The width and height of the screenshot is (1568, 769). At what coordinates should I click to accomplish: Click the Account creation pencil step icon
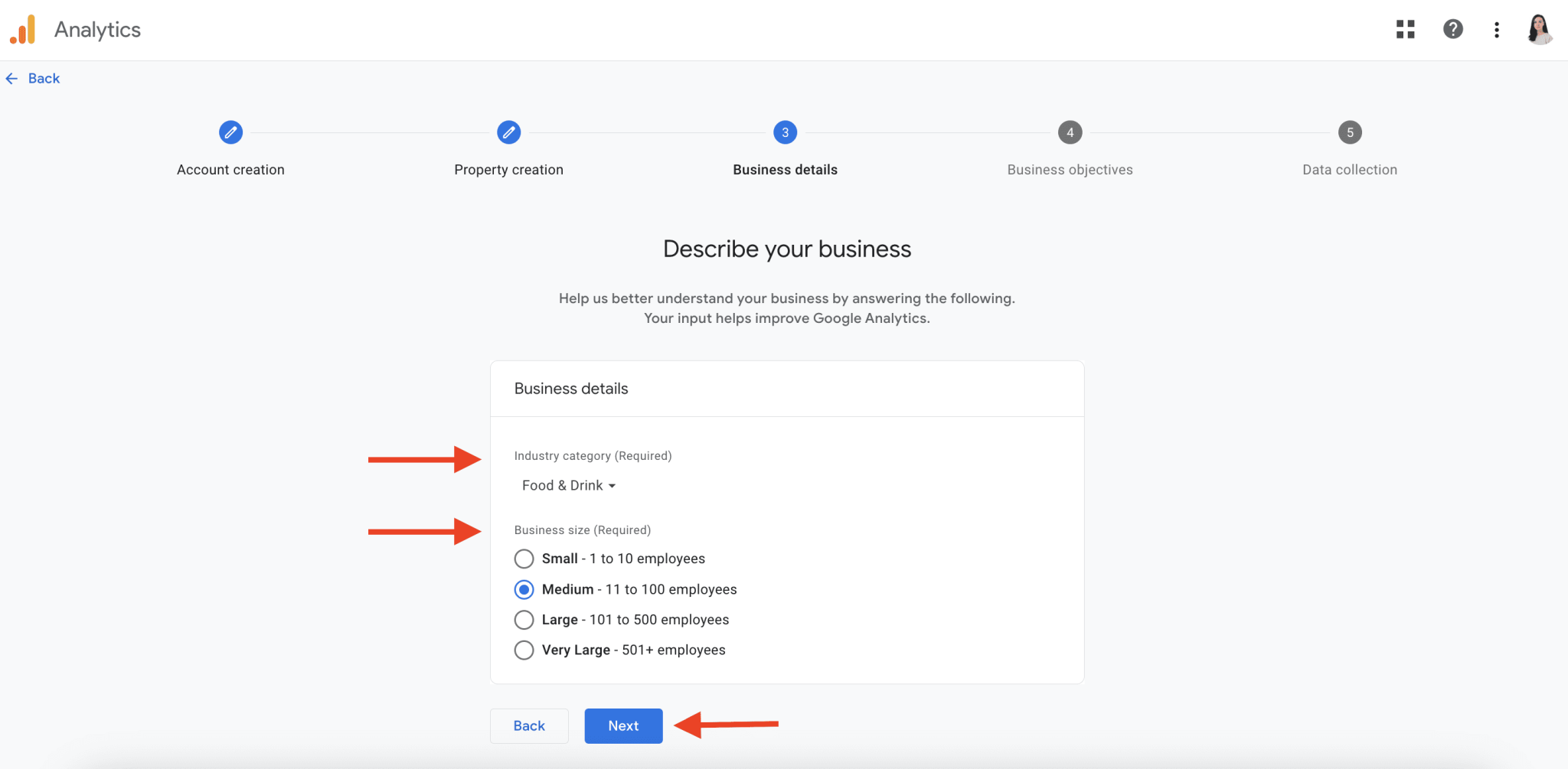click(x=230, y=132)
